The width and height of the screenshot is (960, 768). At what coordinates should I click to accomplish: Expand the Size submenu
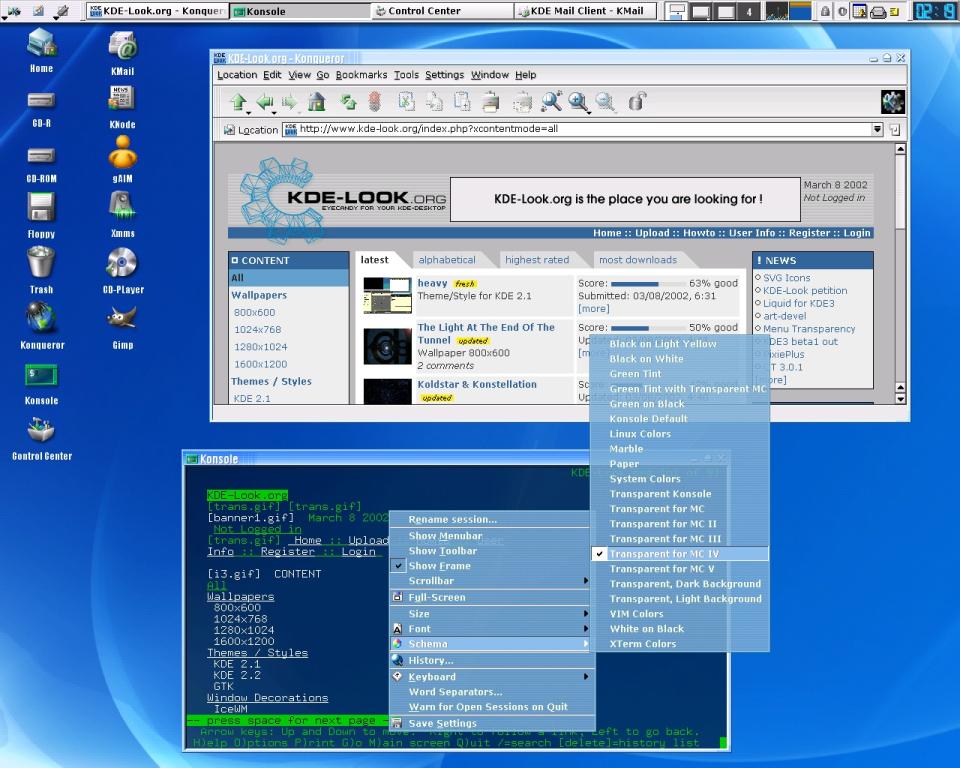coord(492,614)
